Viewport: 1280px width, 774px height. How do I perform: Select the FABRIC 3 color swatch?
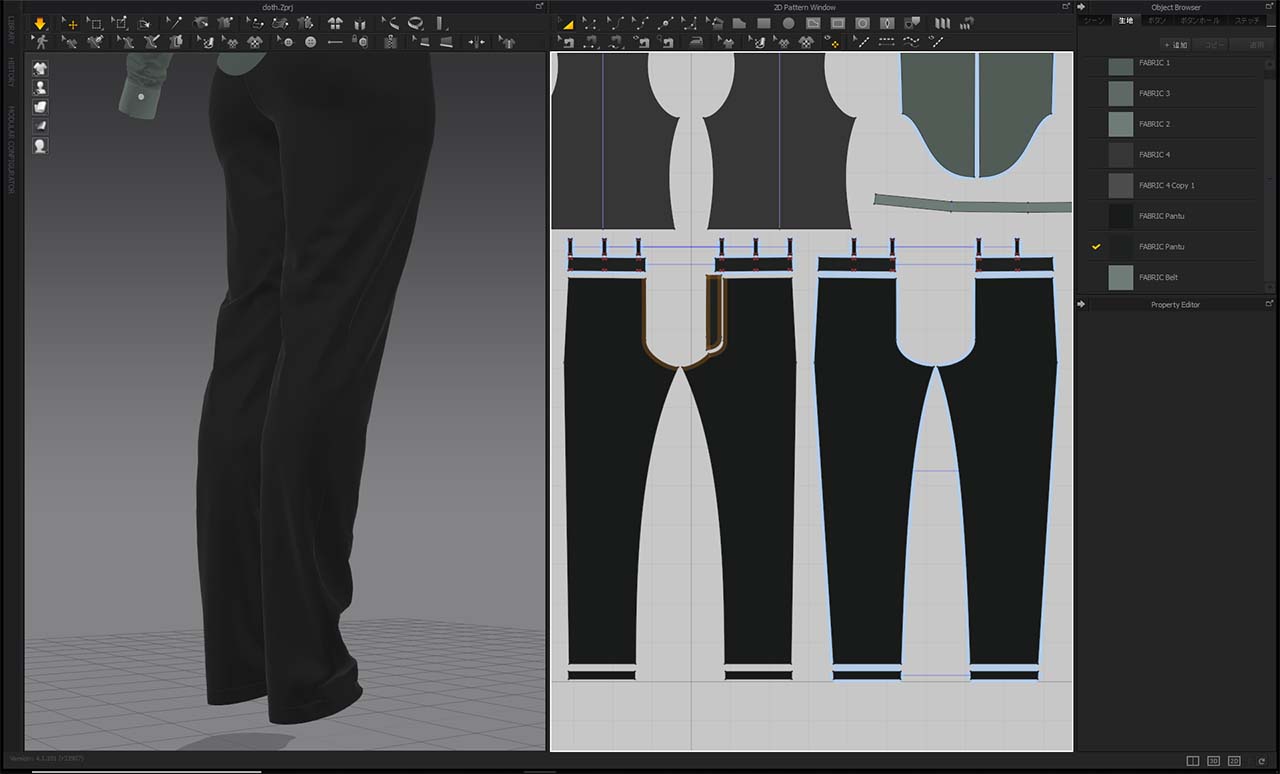pos(1121,93)
